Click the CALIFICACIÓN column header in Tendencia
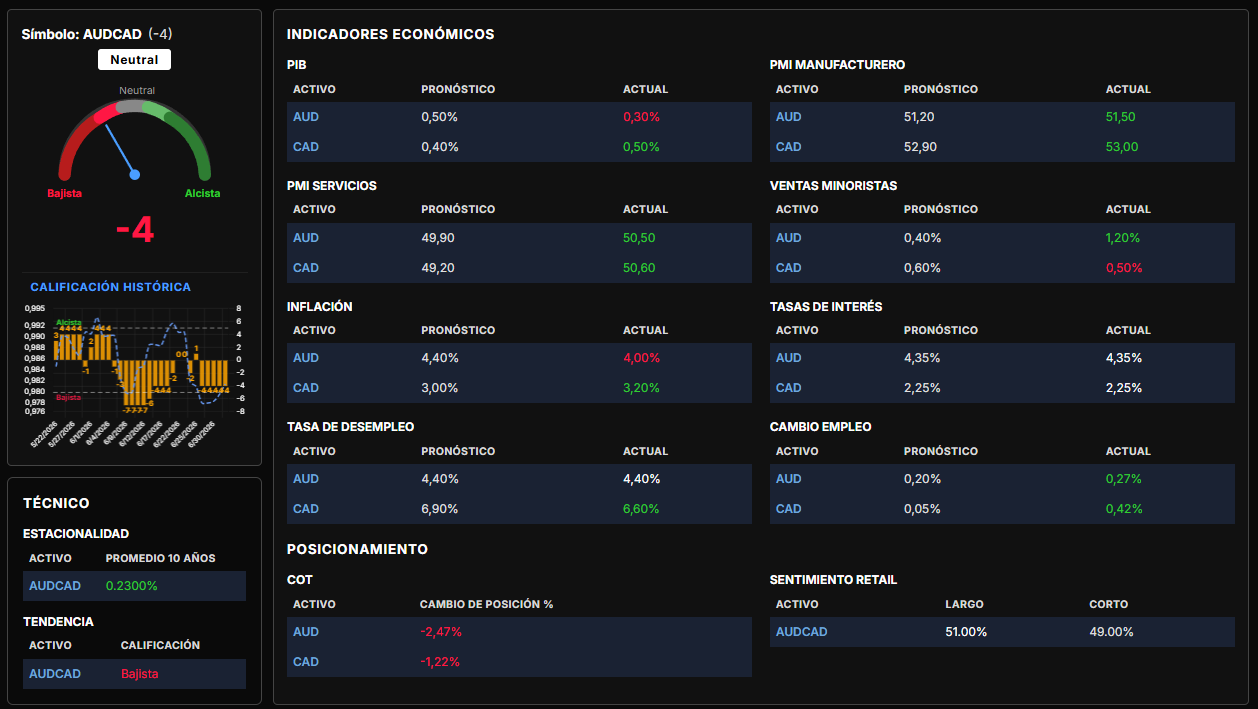 pos(161,646)
